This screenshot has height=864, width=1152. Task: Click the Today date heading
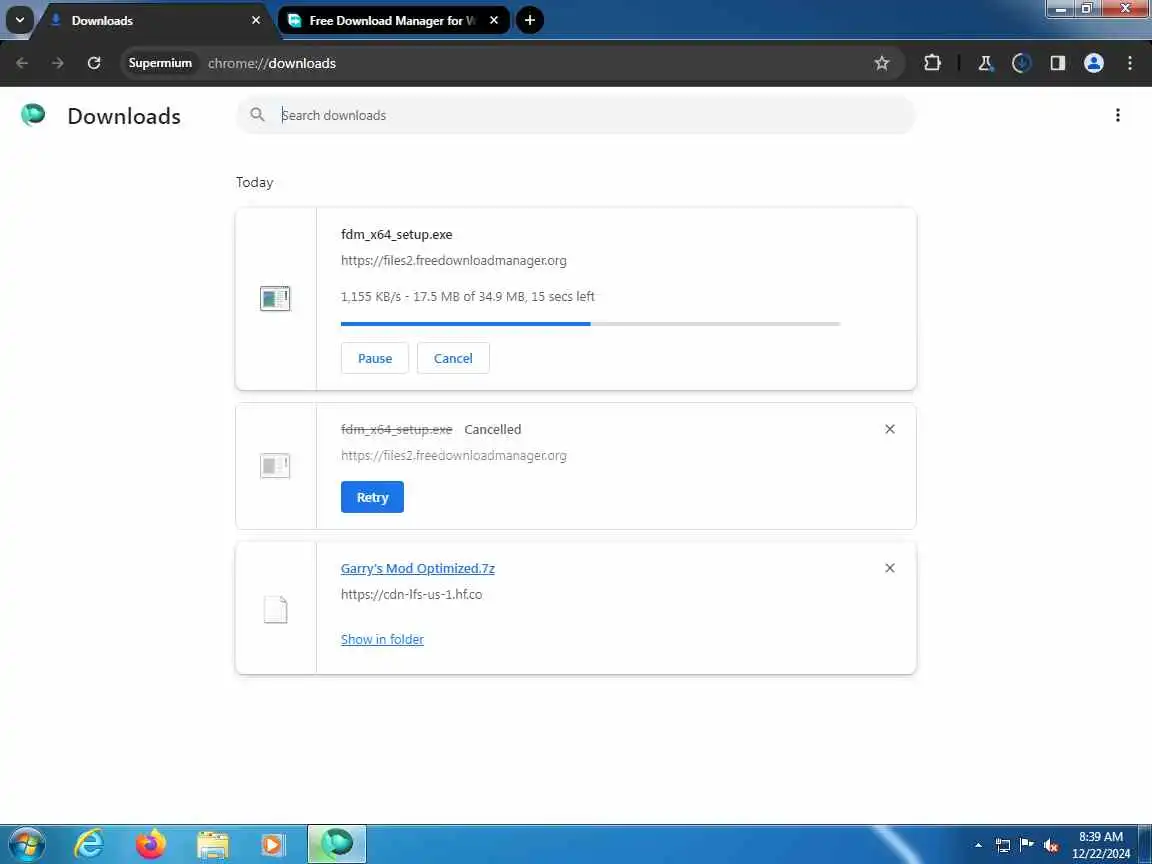(254, 182)
